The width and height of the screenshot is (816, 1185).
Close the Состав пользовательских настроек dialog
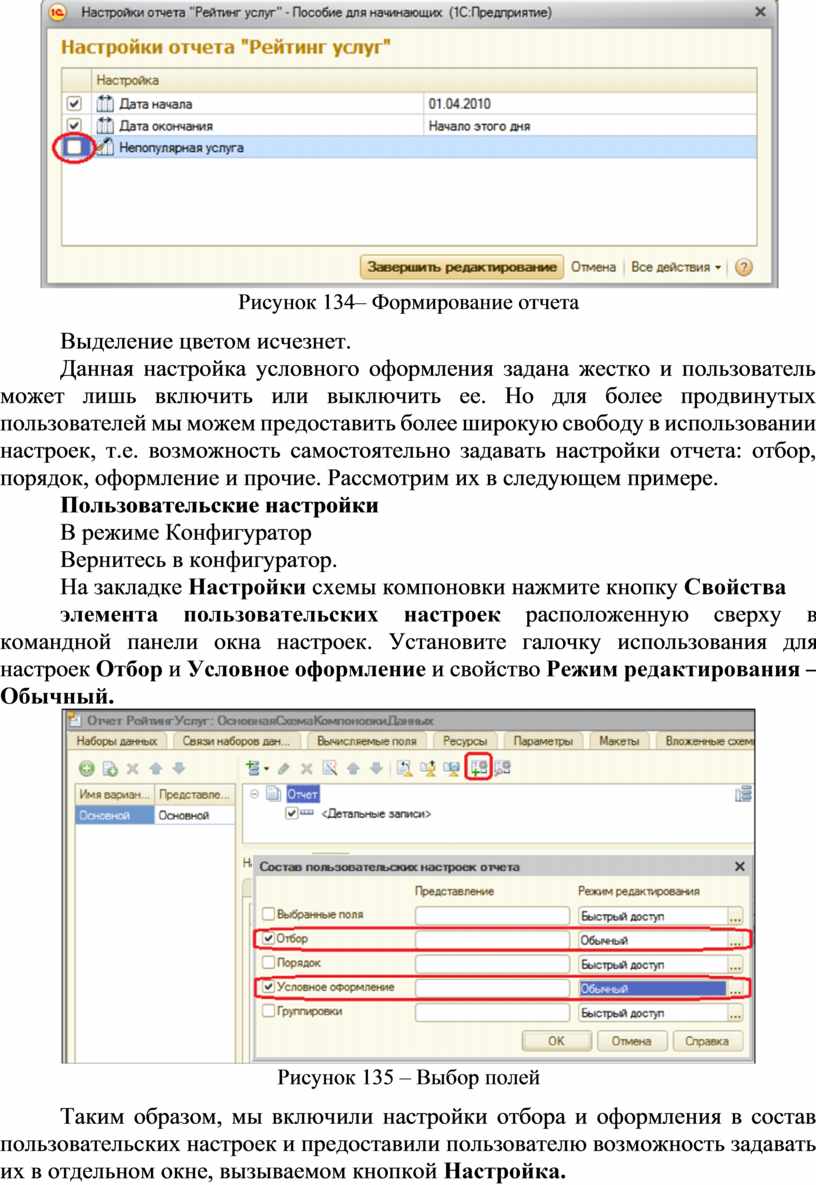click(x=740, y=866)
